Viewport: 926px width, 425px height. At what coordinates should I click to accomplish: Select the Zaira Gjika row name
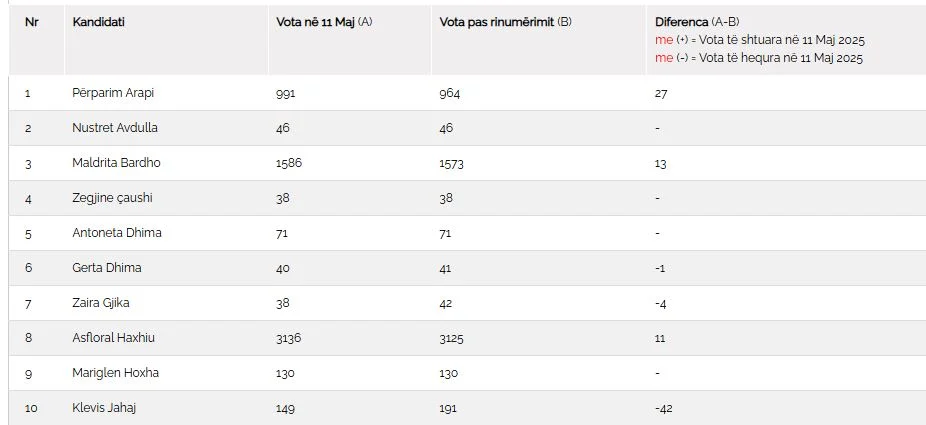tap(101, 303)
